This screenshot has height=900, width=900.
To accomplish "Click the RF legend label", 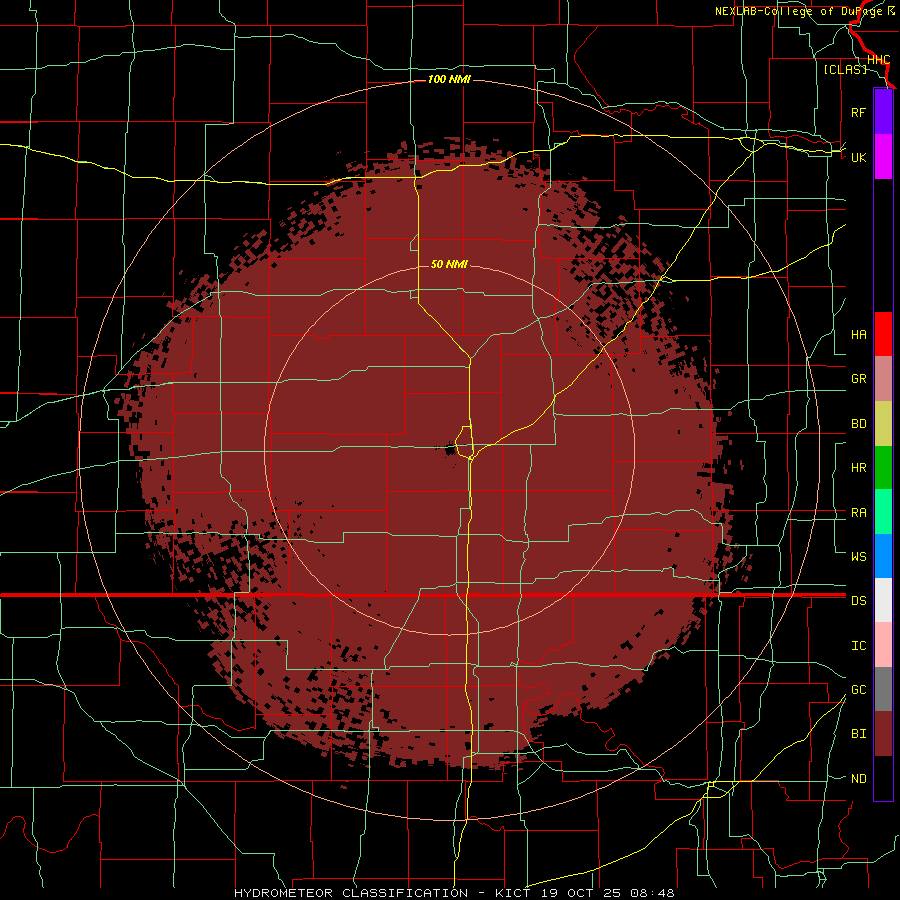I will 858,112.
